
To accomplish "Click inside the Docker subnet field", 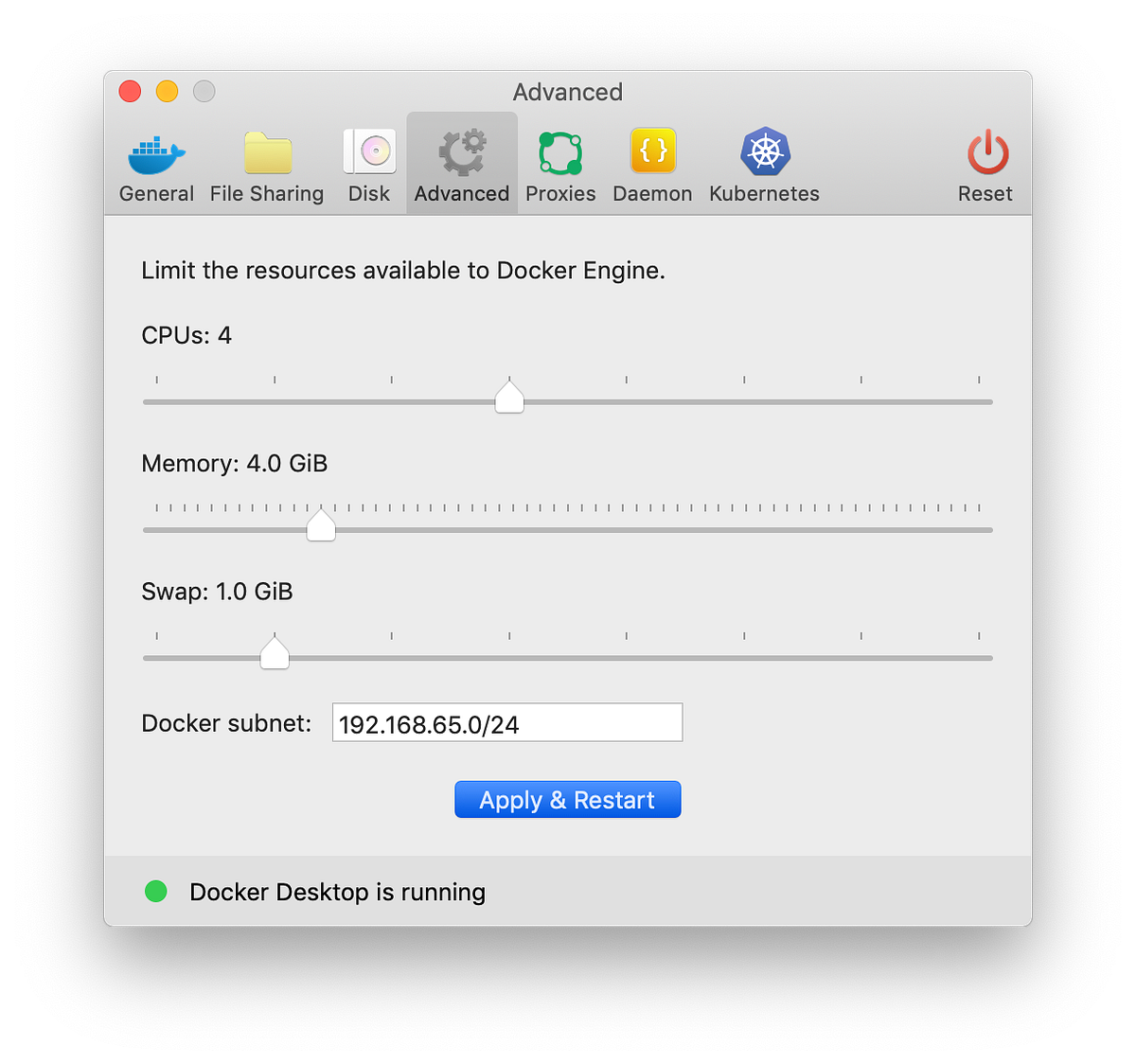I will 506,722.
